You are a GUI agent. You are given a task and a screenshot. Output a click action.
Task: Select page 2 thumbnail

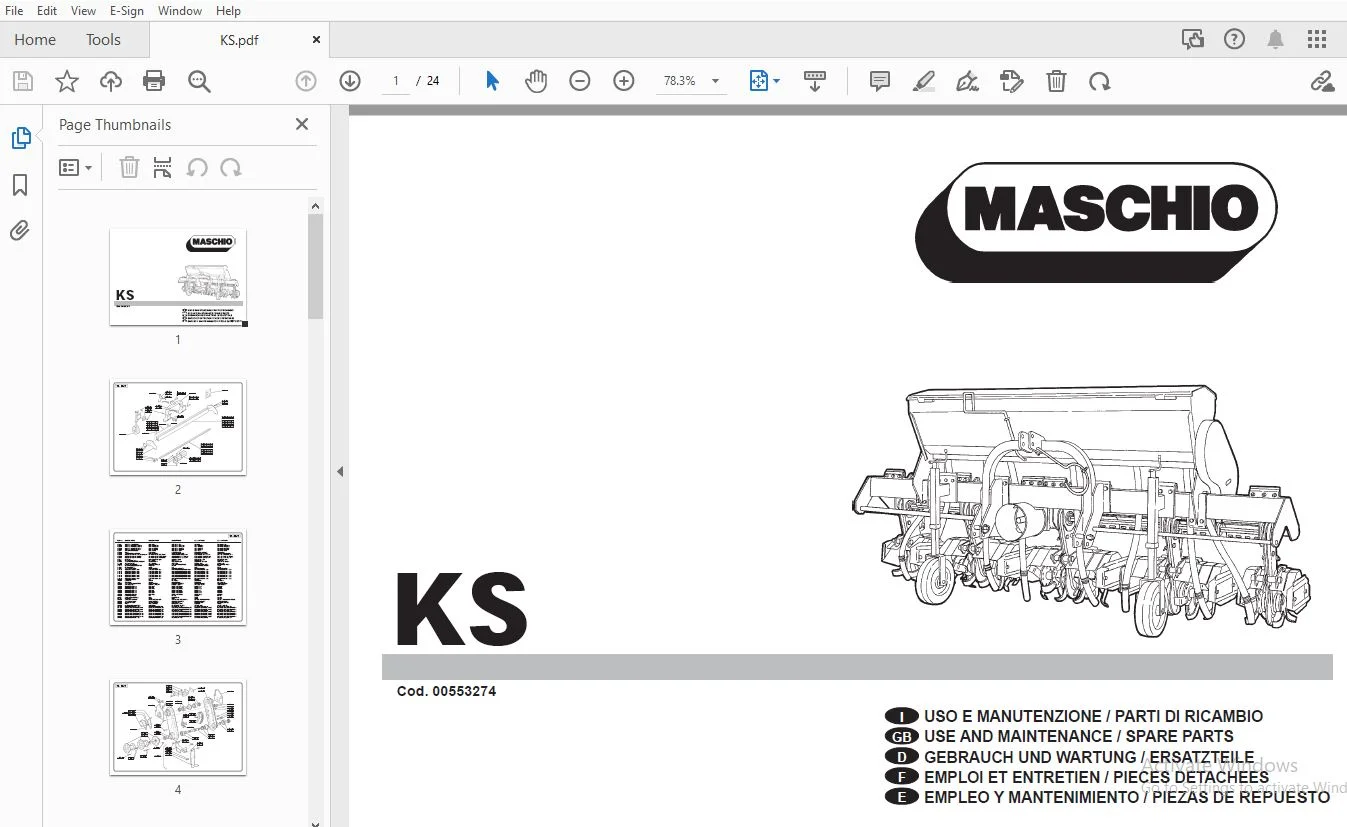[178, 428]
